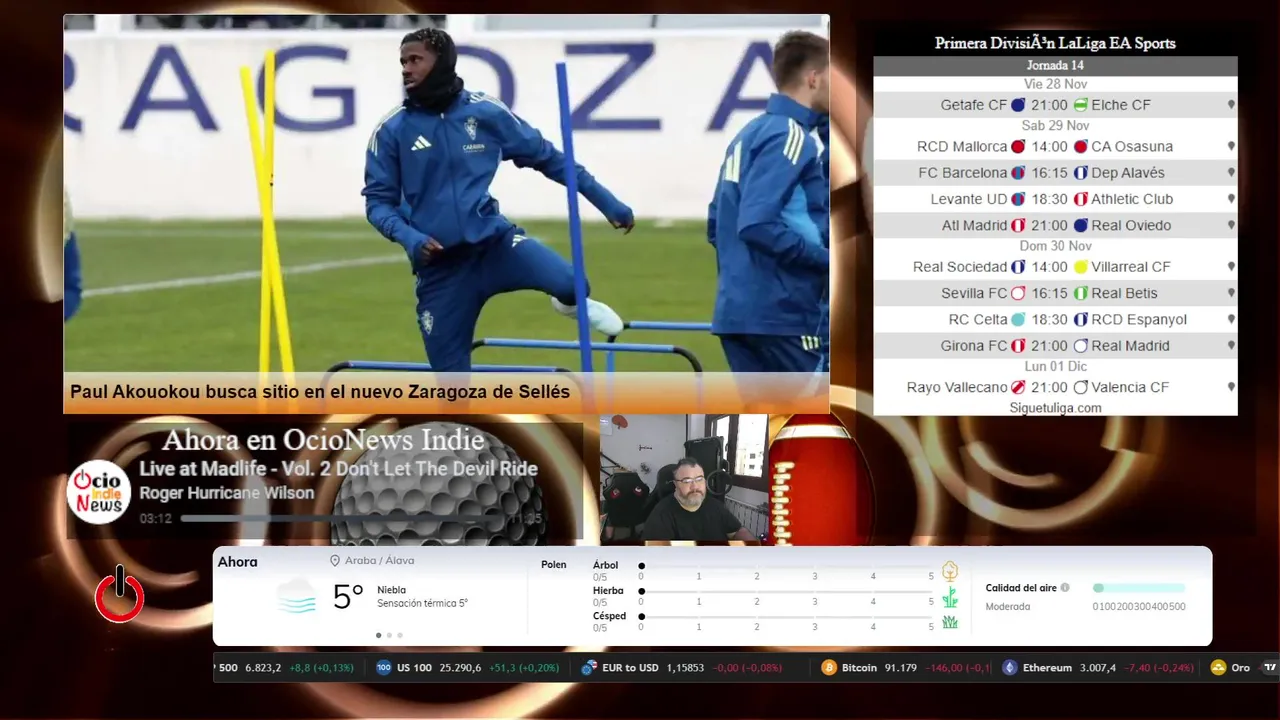Click the Elche CF crest icon
This screenshot has height=720, width=1280.
[1080, 105]
